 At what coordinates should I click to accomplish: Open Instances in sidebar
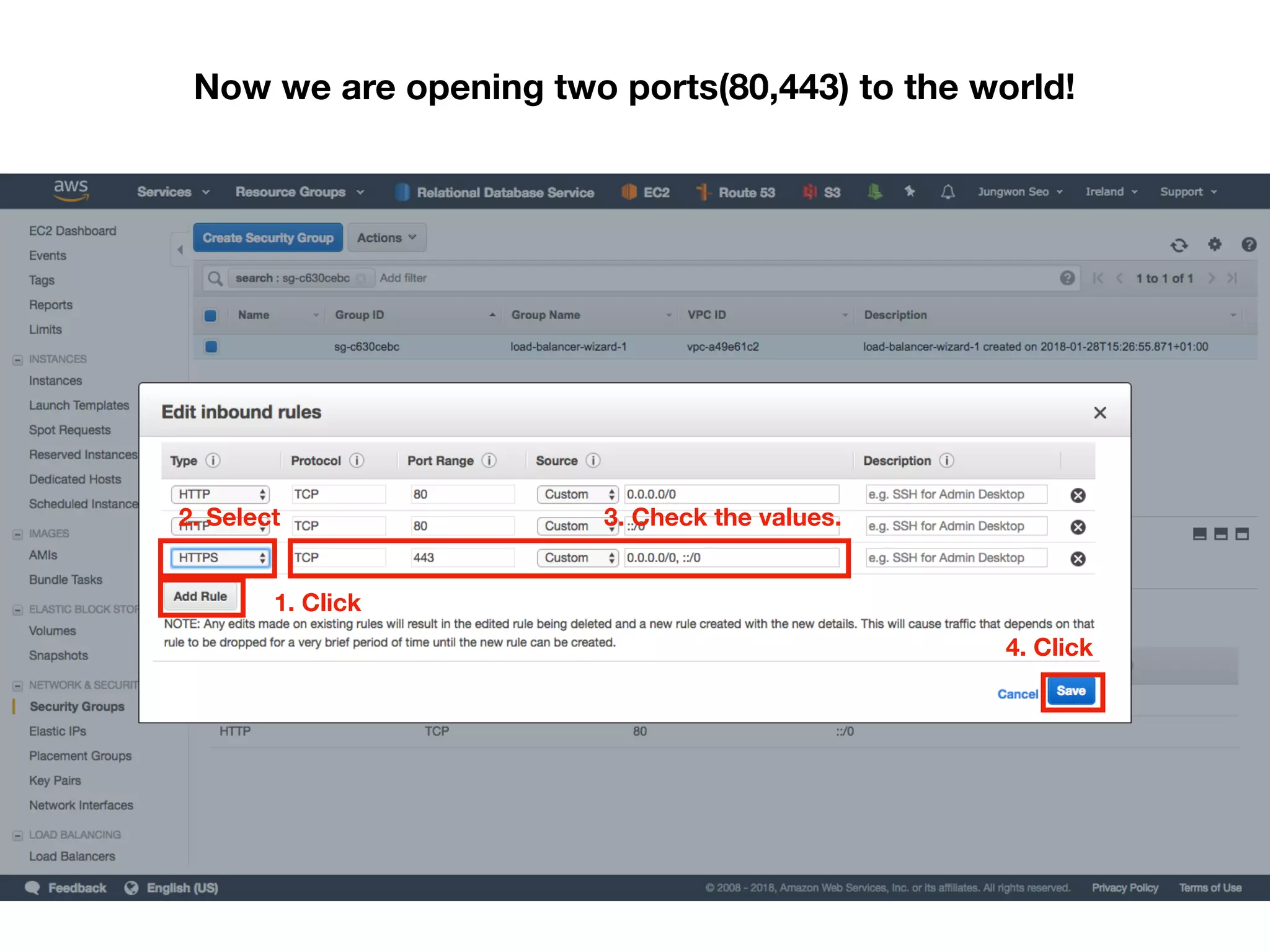click(55, 381)
